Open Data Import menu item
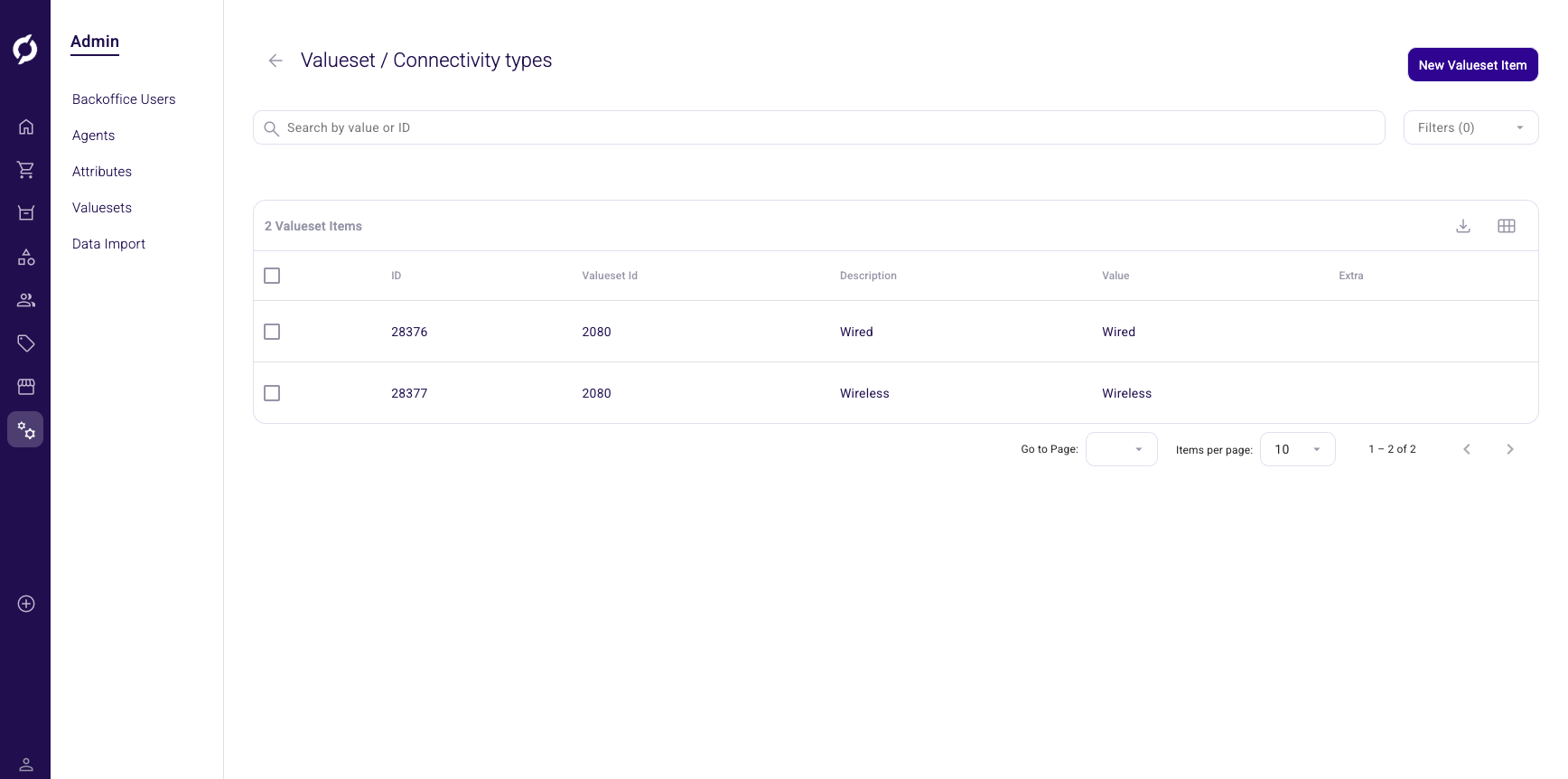This screenshot has width=1568, height=779. [x=108, y=244]
